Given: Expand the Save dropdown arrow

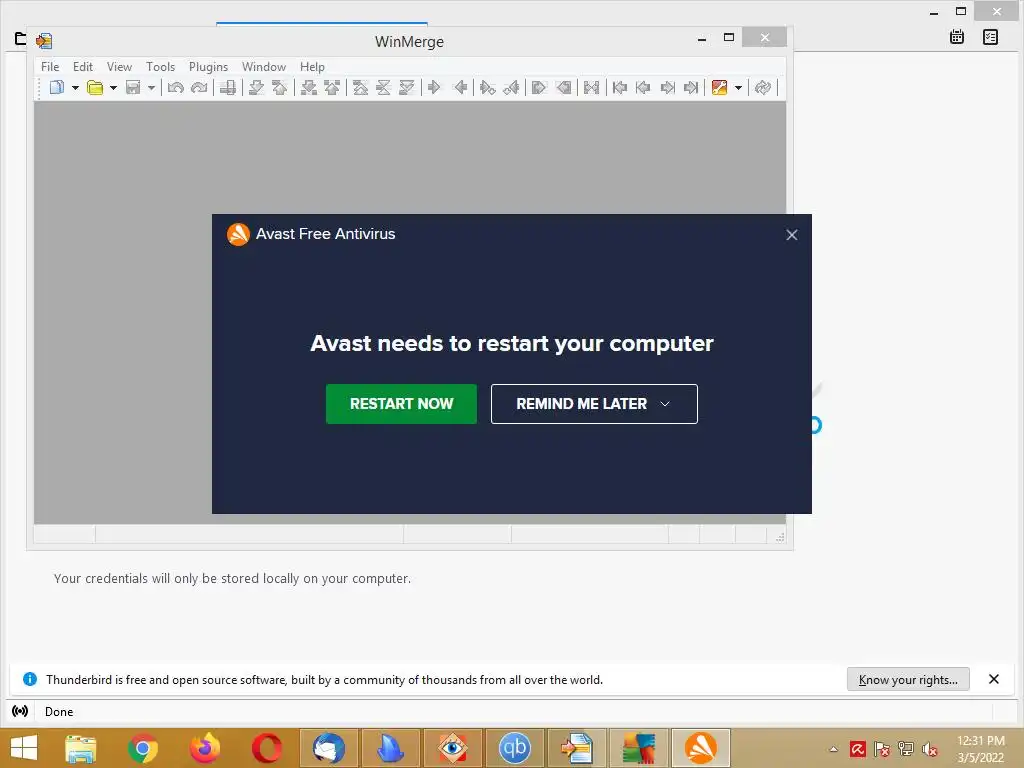Looking at the screenshot, I should (x=151, y=87).
